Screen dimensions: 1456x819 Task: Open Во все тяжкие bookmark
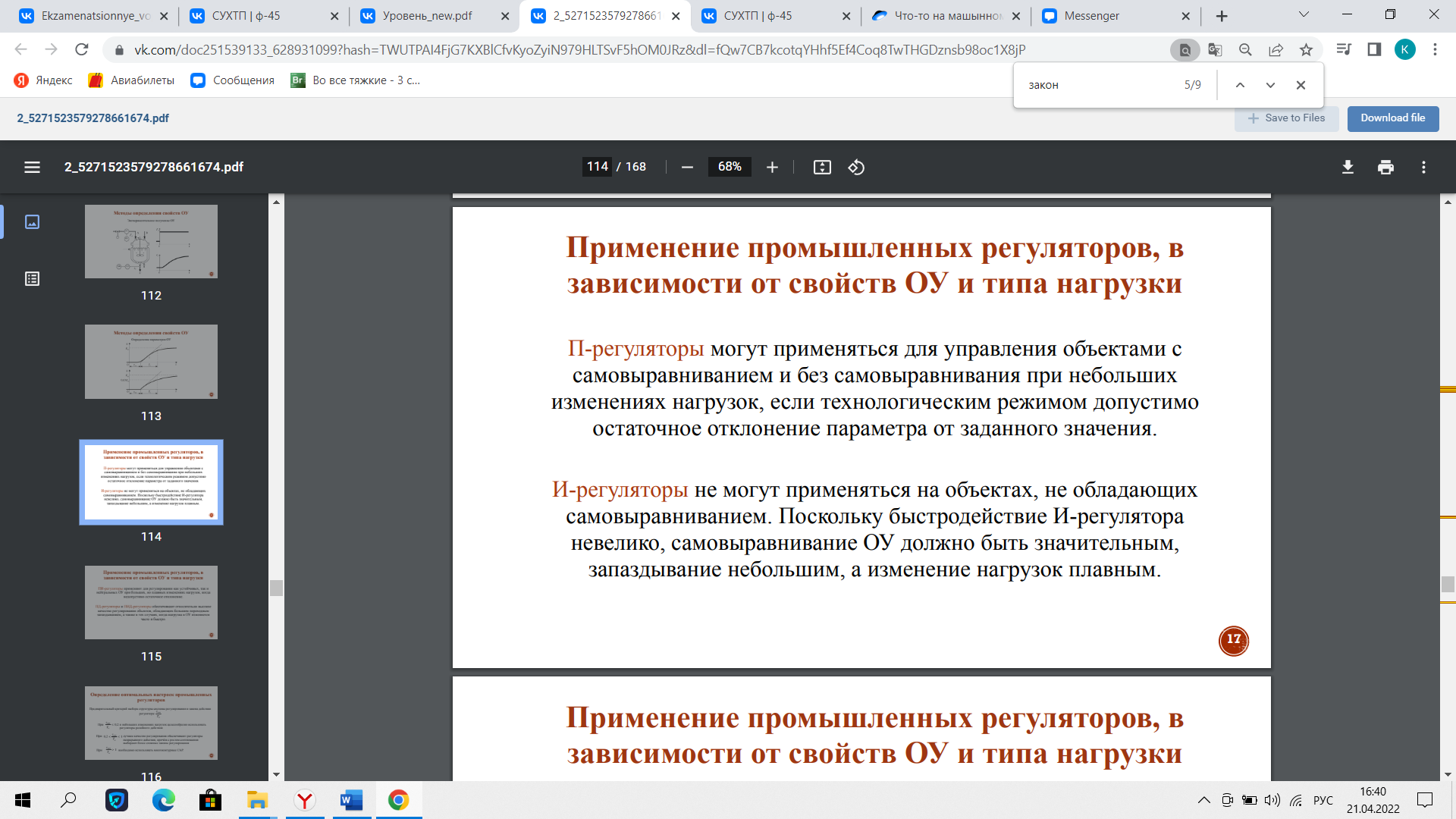click(x=356, y=80)
